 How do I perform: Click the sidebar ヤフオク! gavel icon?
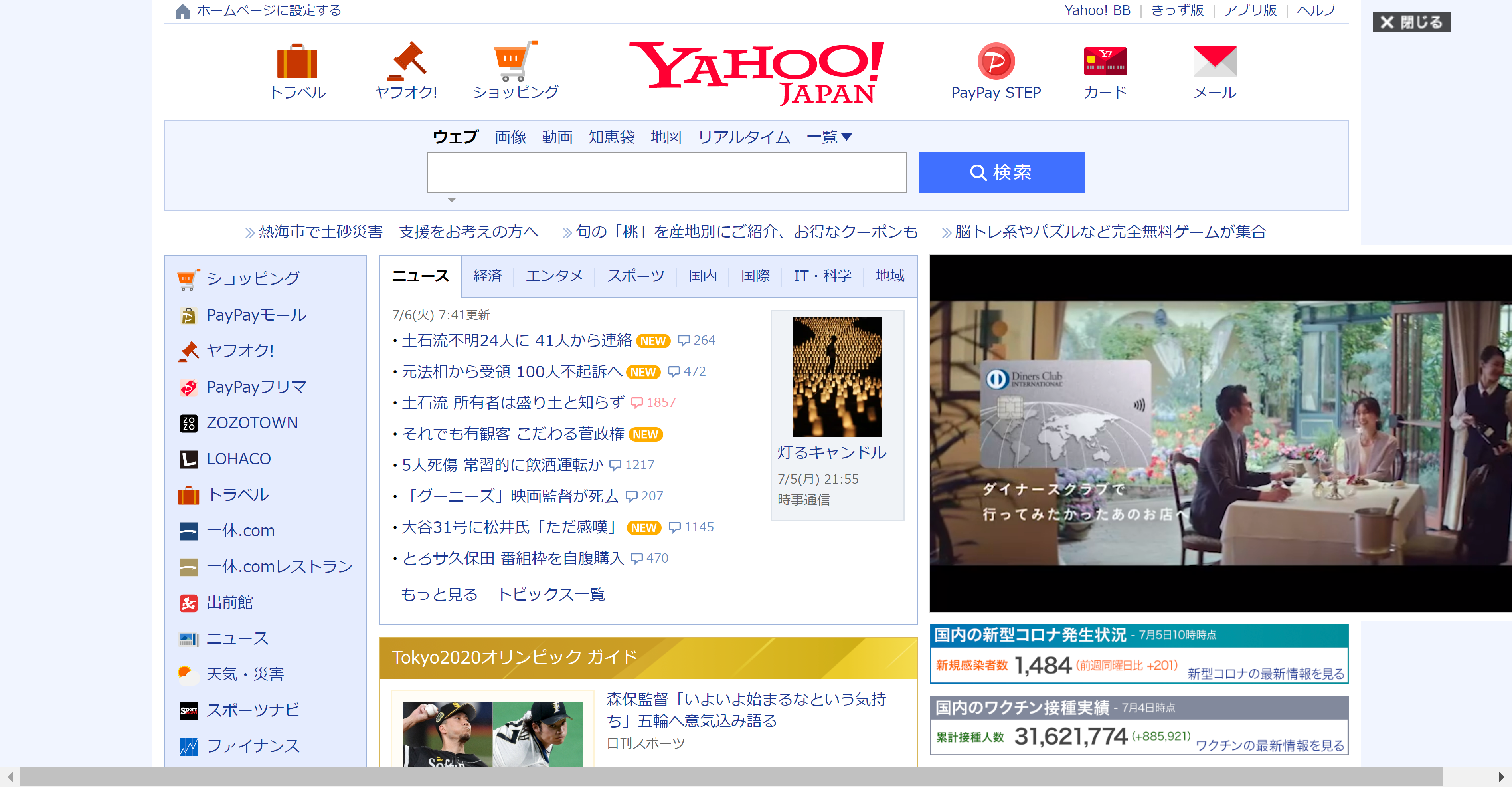click(188, 351)
